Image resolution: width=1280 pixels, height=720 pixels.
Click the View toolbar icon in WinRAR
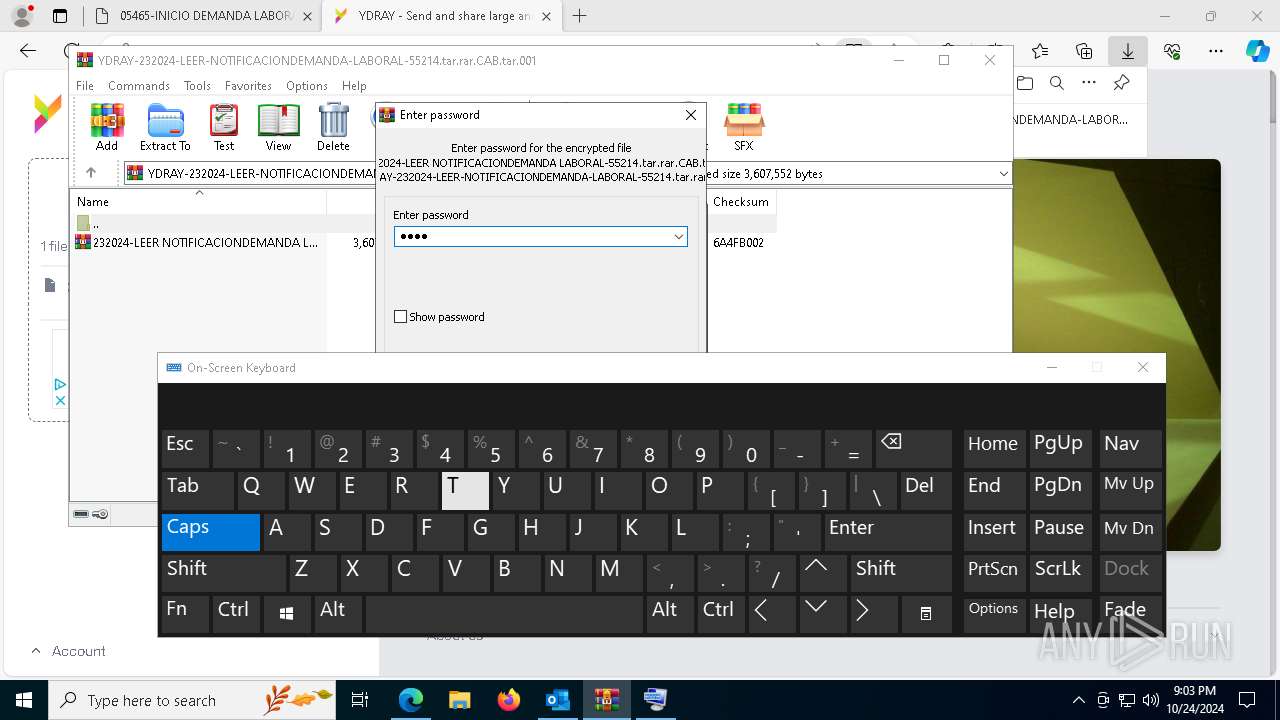(278, 126)
